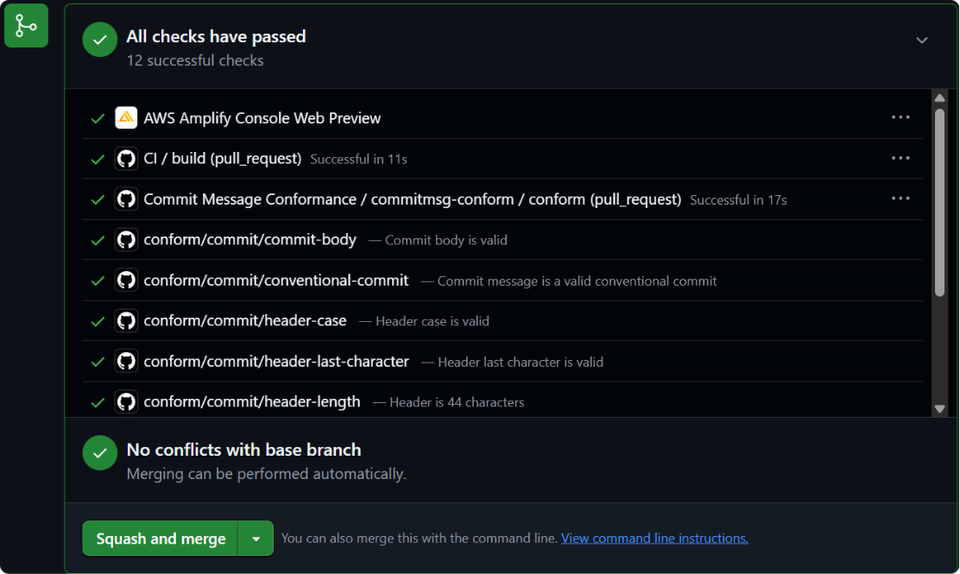Click the green checkmark beside All checks have passed

100,40
